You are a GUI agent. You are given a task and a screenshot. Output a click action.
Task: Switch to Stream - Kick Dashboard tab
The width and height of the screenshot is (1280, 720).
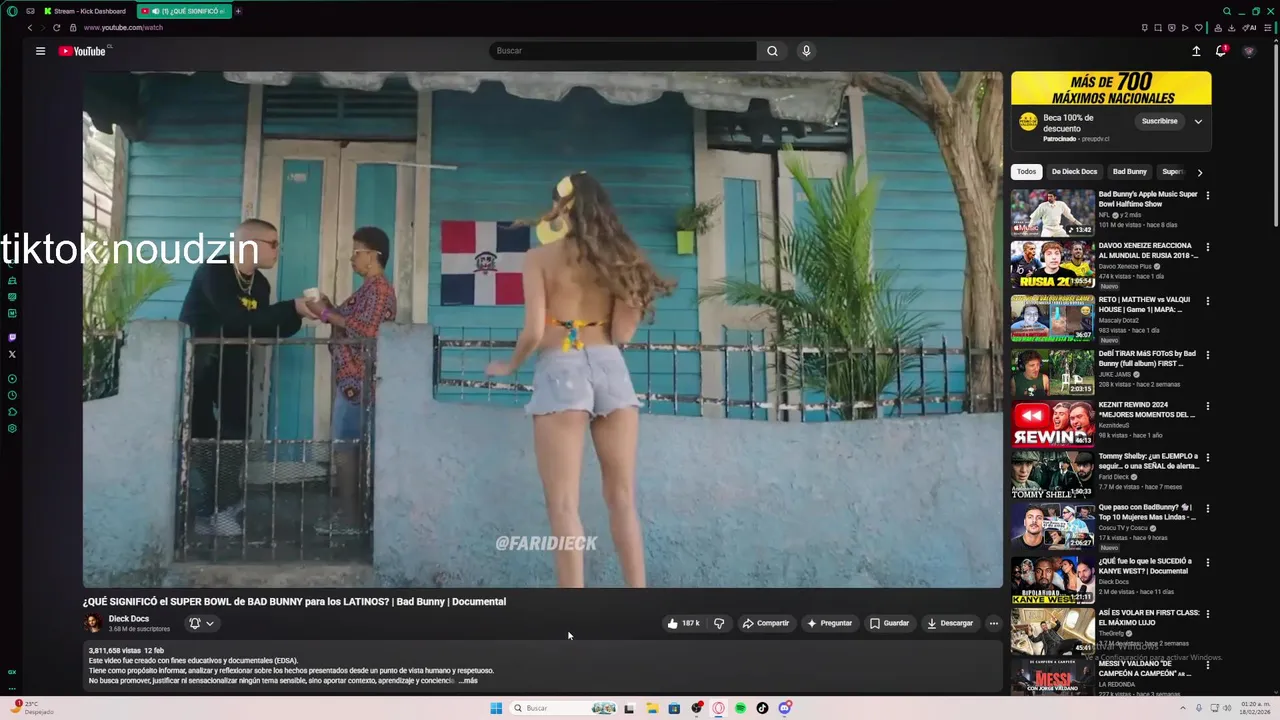click(x=85, y=11)
